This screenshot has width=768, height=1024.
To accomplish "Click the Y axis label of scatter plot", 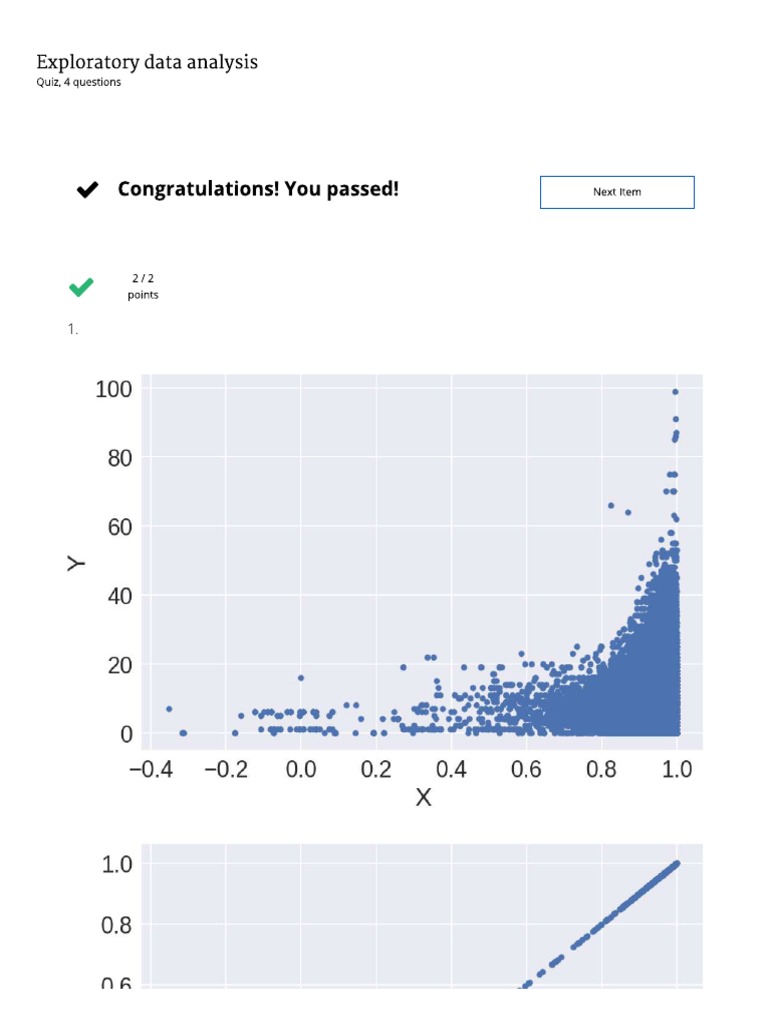I will point(77,563).
